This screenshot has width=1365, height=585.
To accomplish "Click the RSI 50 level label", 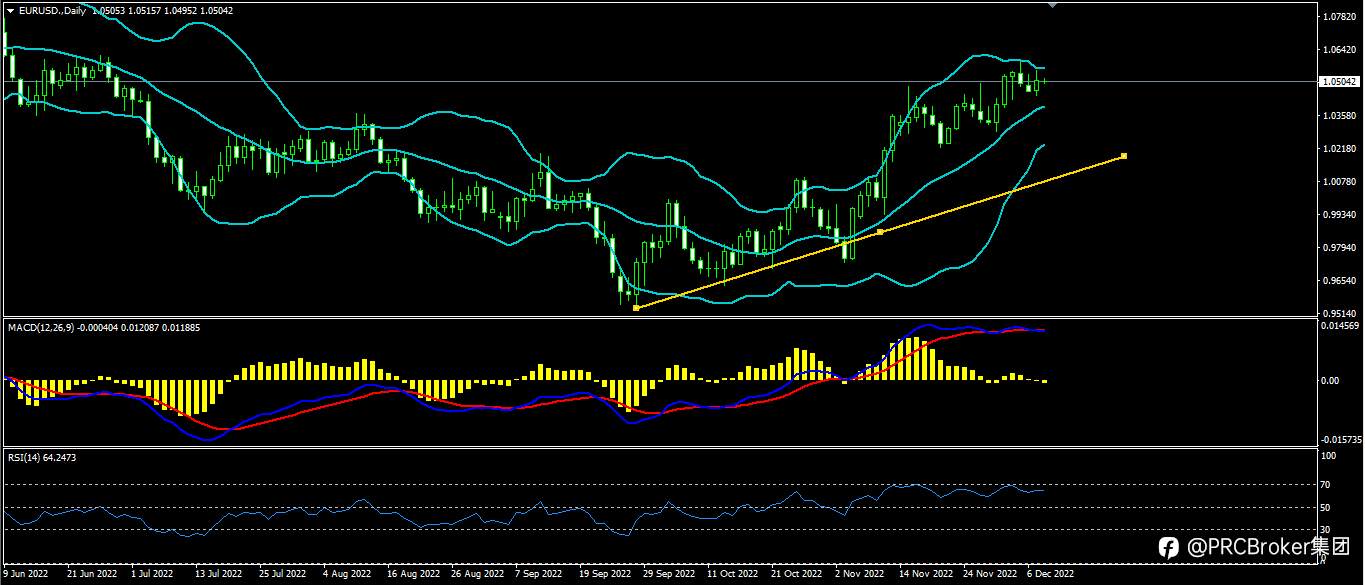I will pyautogui.click(x=1326, y=508).
